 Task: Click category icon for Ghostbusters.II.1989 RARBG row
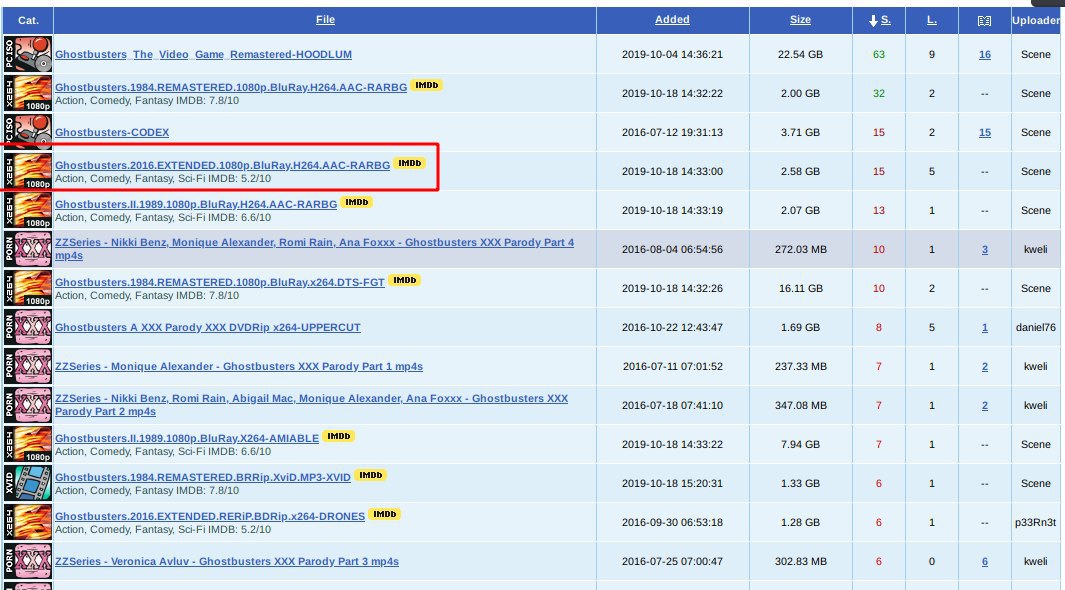pyautogui.click(x=28, y=210)
